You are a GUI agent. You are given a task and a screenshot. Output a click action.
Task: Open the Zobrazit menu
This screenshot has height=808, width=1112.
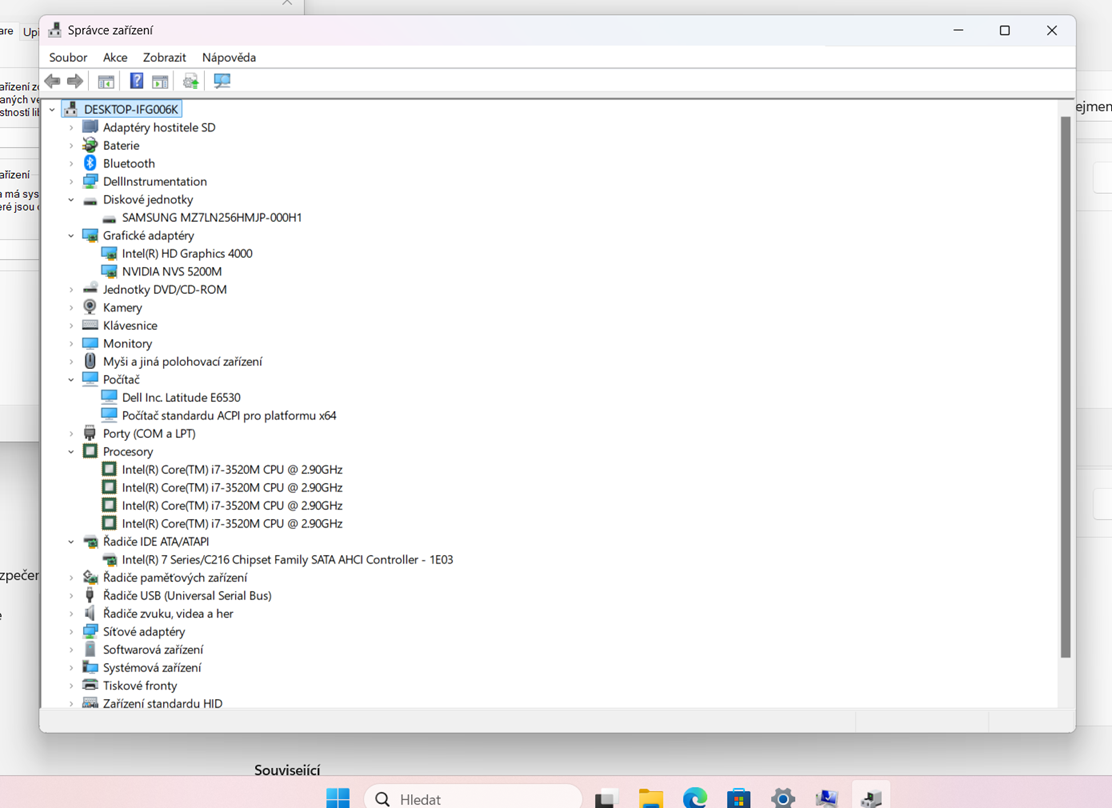pyautogui.click(x=163, y=57)
